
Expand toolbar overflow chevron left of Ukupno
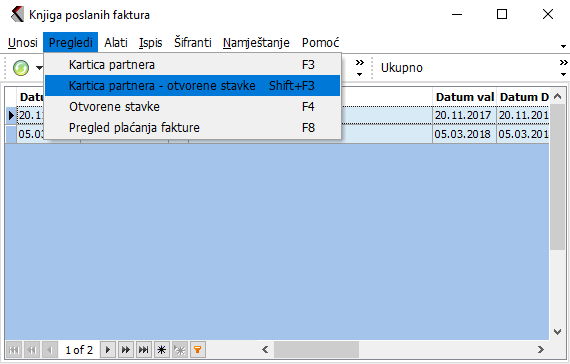pyautogui.click(x=360, y=68)
